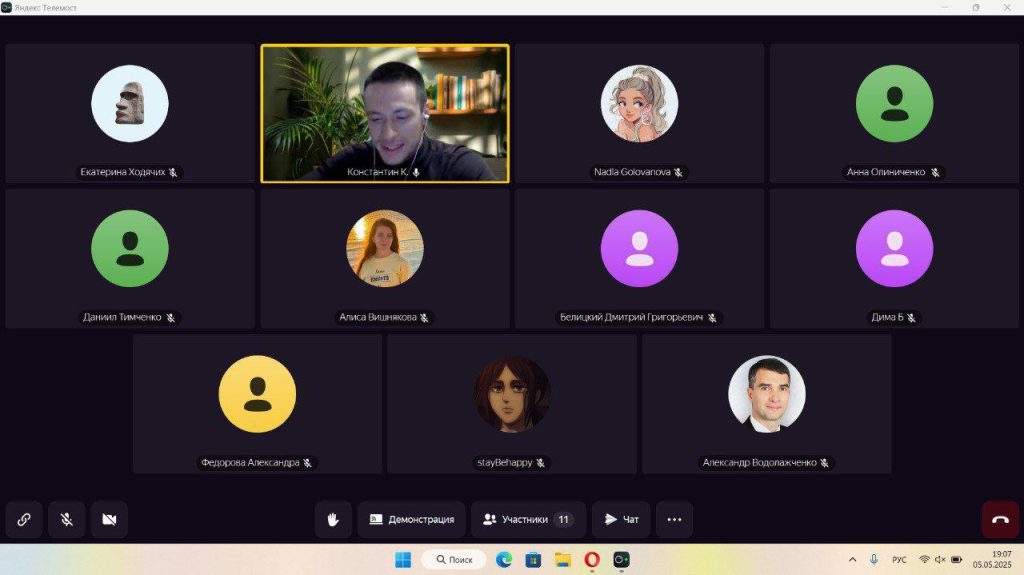Select Константин К.'s video tile
The image size is (1024, 575).
point(385,113)
